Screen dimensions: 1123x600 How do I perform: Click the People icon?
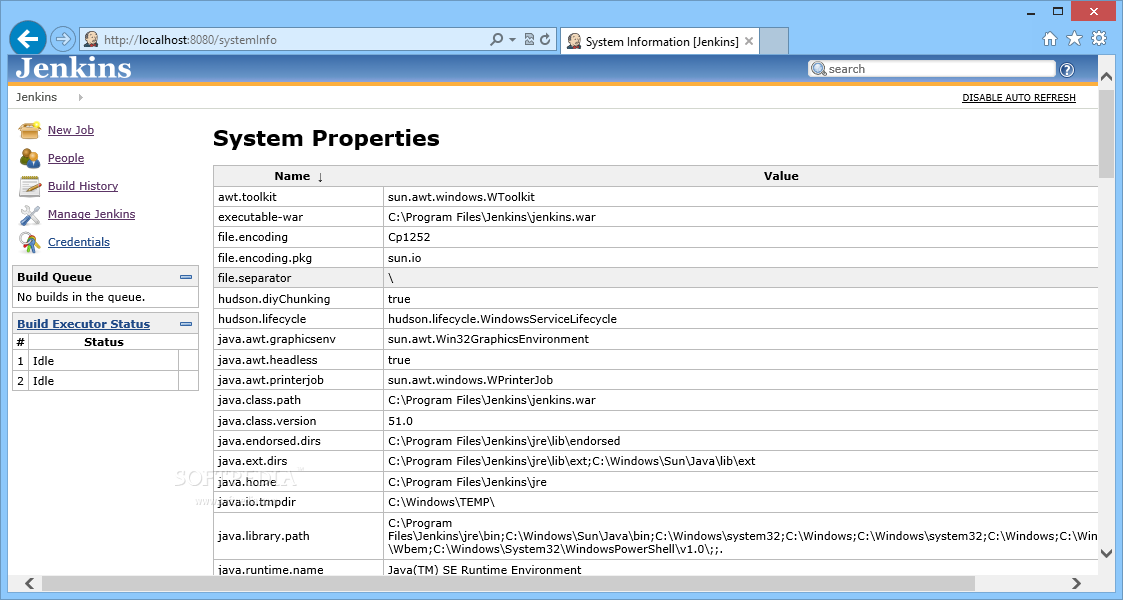pos(29,158)
